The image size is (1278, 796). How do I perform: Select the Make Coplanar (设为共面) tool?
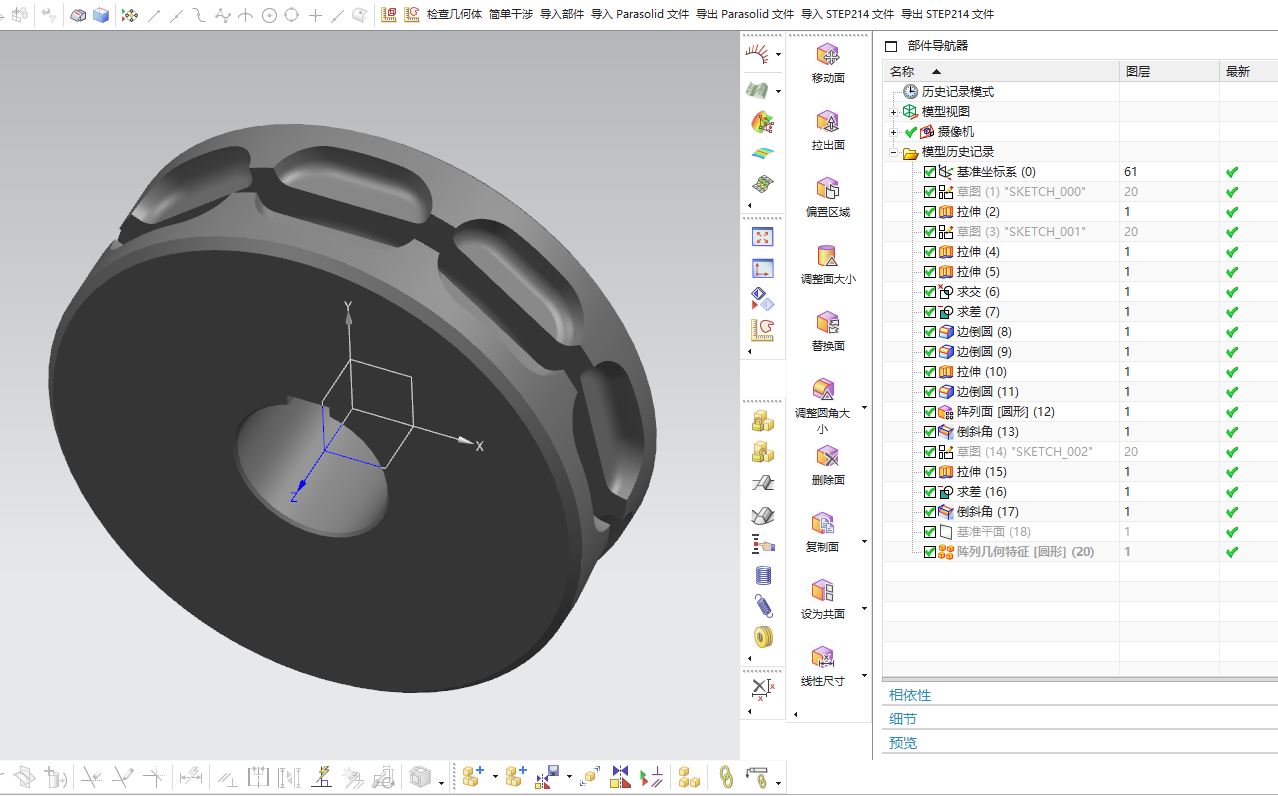tap(823, 600)
